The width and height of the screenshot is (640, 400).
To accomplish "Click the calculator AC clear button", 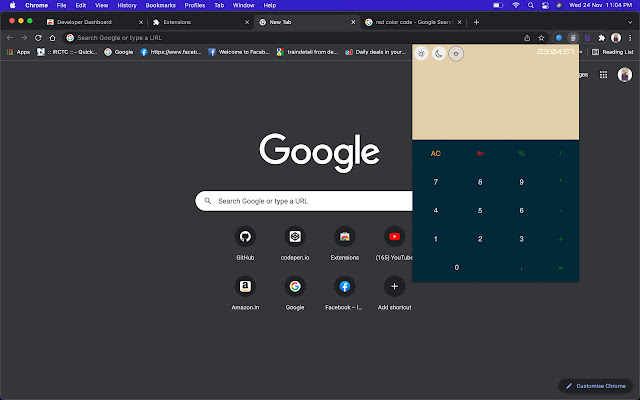I will [x=436, y=153].
